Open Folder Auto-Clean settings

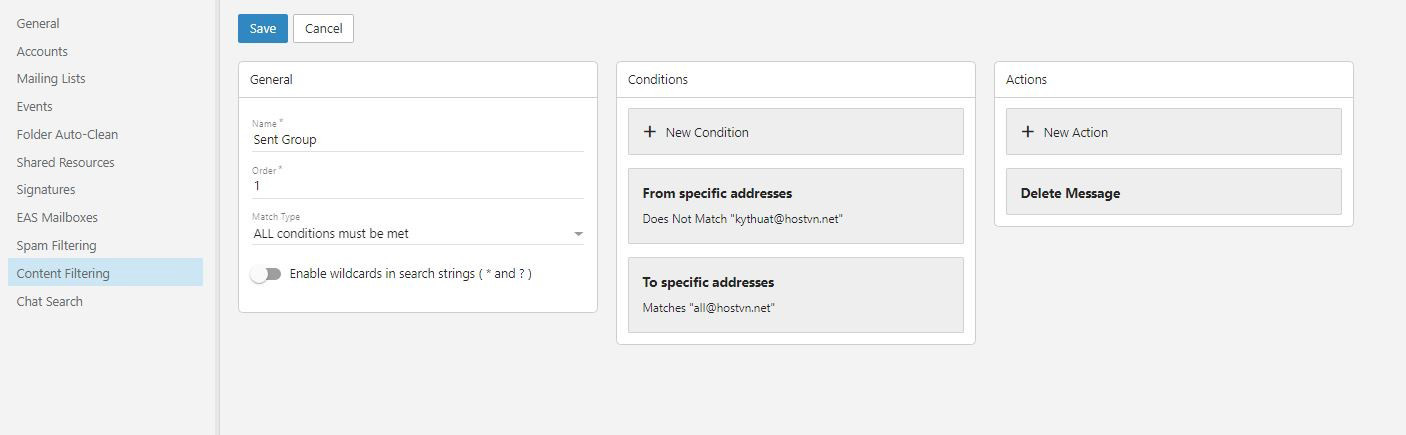[x=67, y=134]
